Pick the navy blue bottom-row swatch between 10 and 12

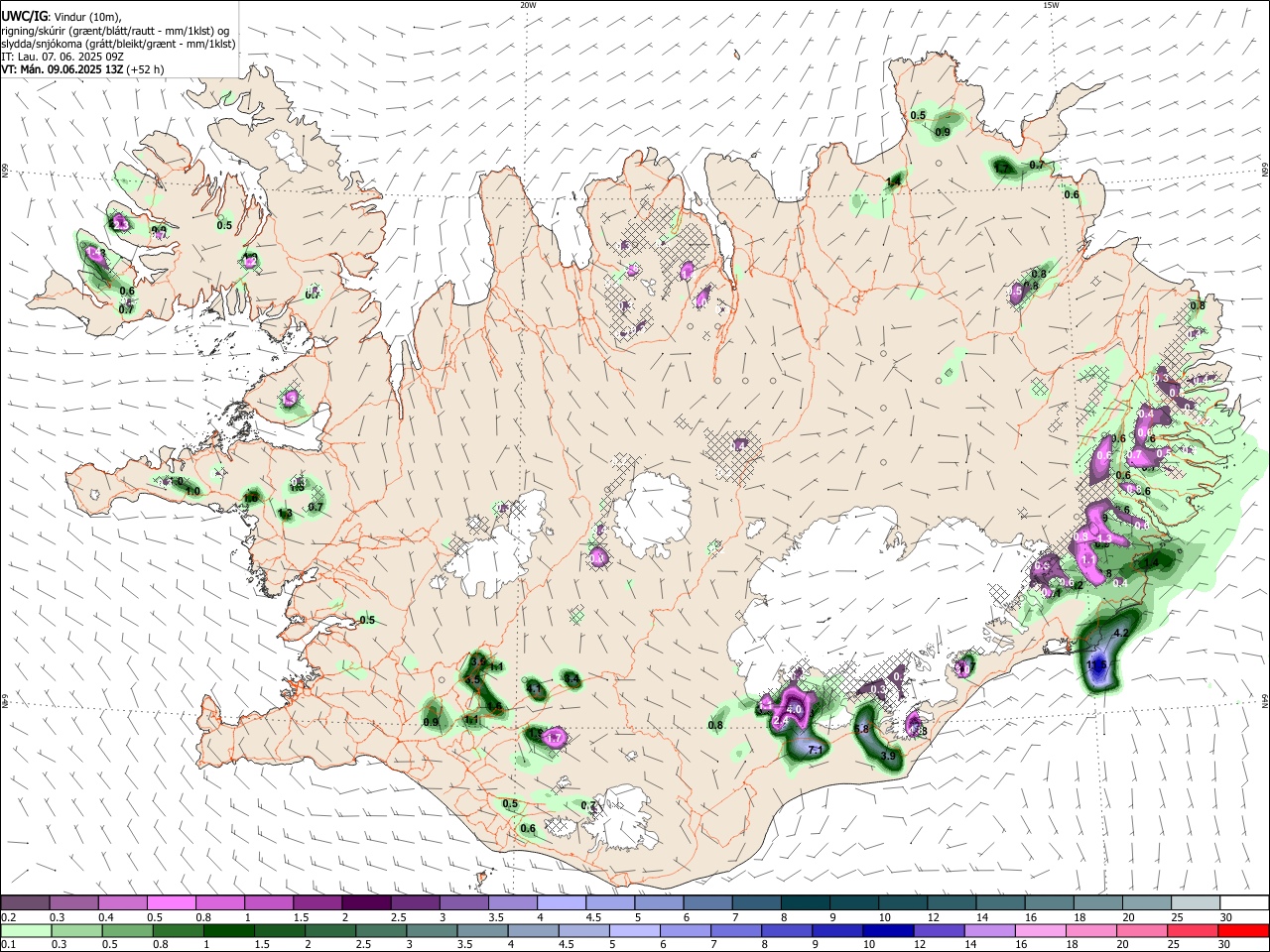pos(886,930)
